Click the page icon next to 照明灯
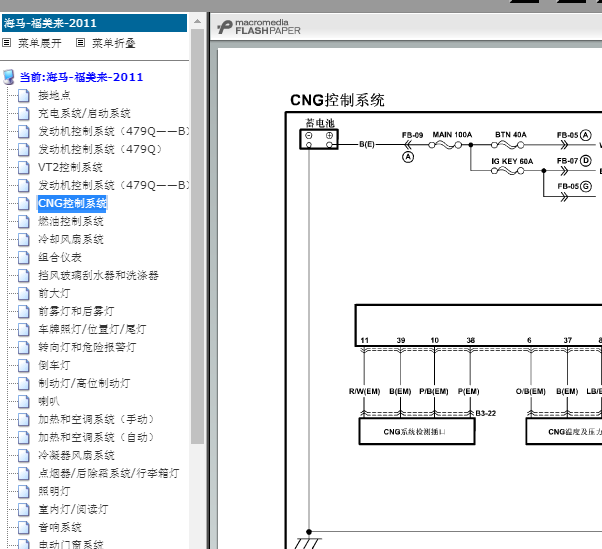602x549 pixels. pos(23,491)
